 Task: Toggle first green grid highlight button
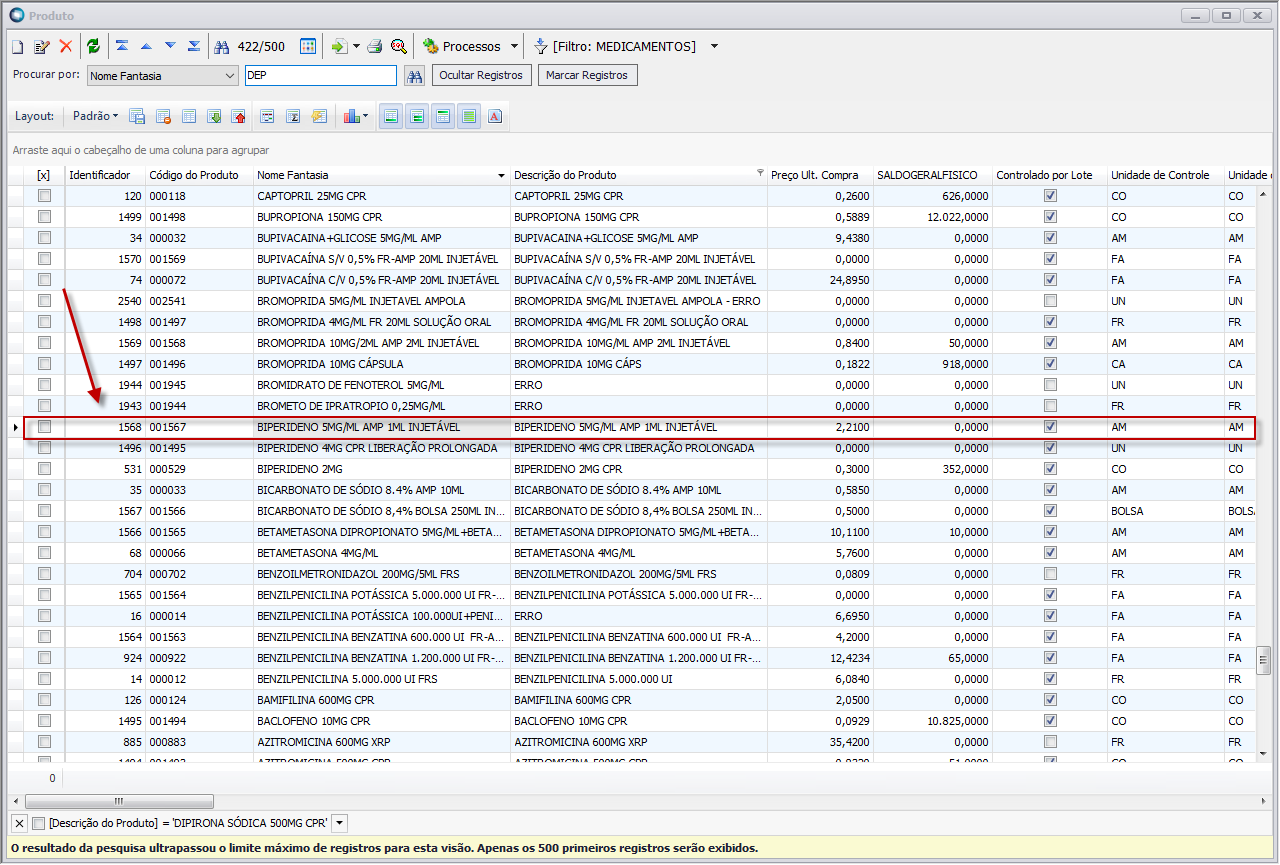pos(391,116)
